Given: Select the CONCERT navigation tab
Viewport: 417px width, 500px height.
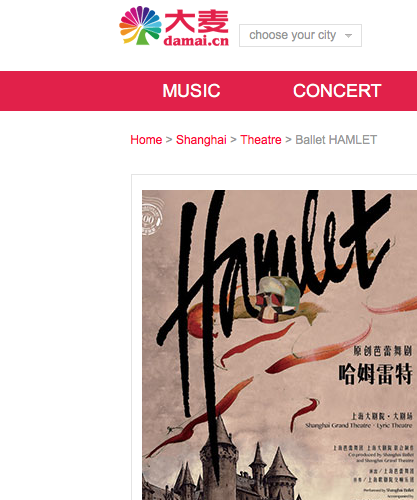Looking at the screenshot, I should [x=337, y=91].
